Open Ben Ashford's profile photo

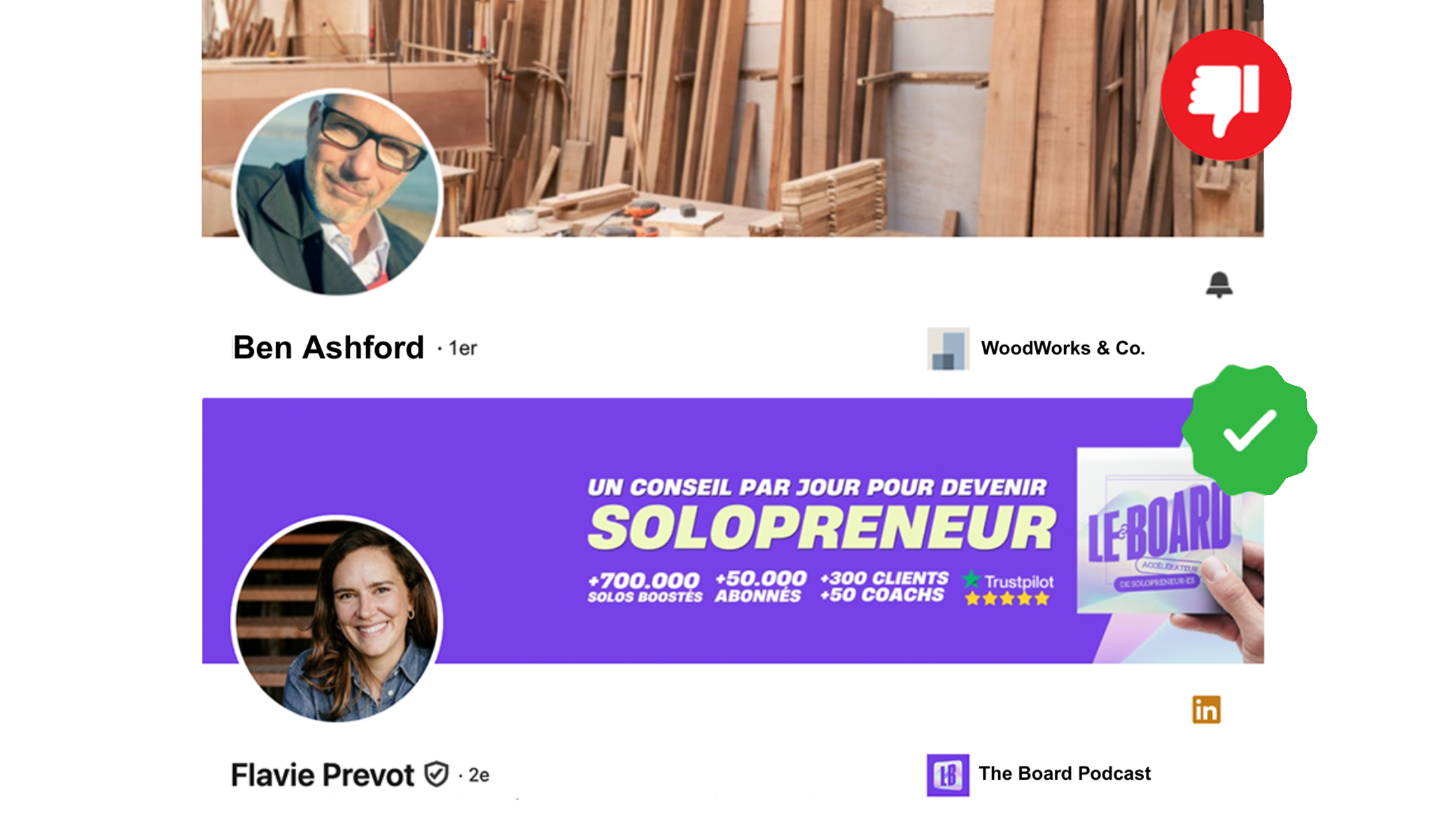click(x=337, y=192)
